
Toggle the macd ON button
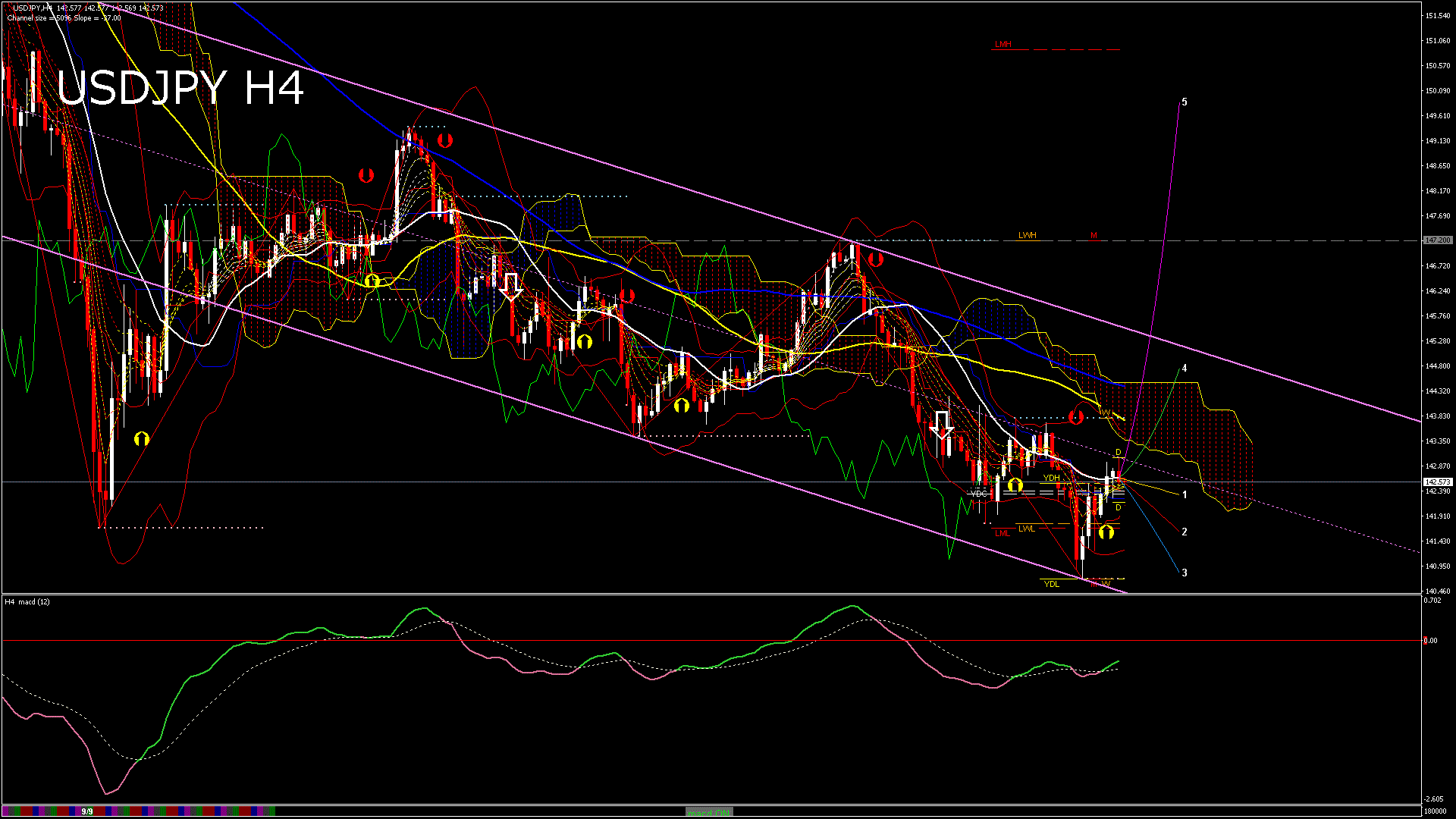click(x=708, y=811)
